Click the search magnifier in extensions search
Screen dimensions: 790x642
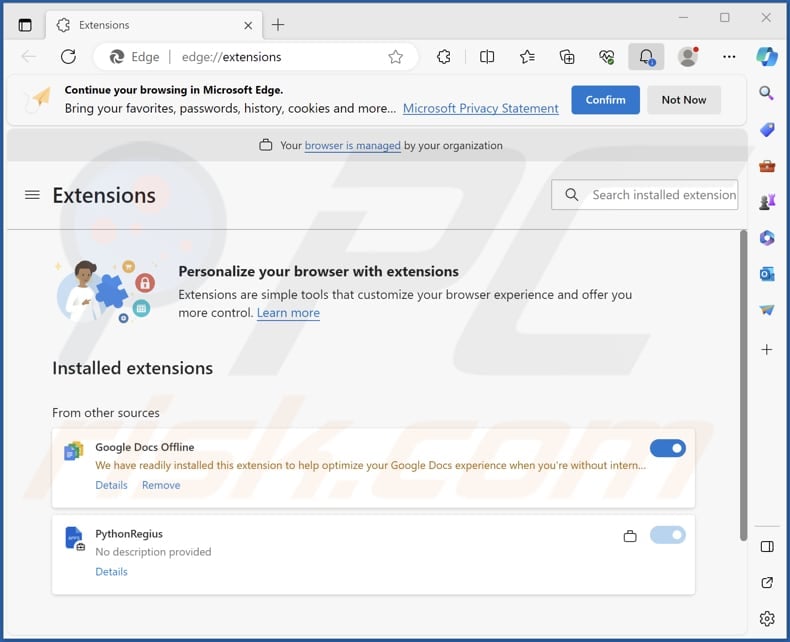[571, 195]
